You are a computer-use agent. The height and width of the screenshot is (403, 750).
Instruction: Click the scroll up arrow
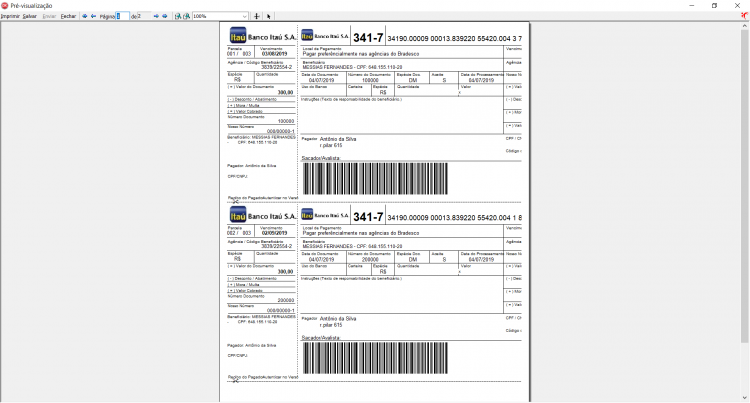coord(745,25)
